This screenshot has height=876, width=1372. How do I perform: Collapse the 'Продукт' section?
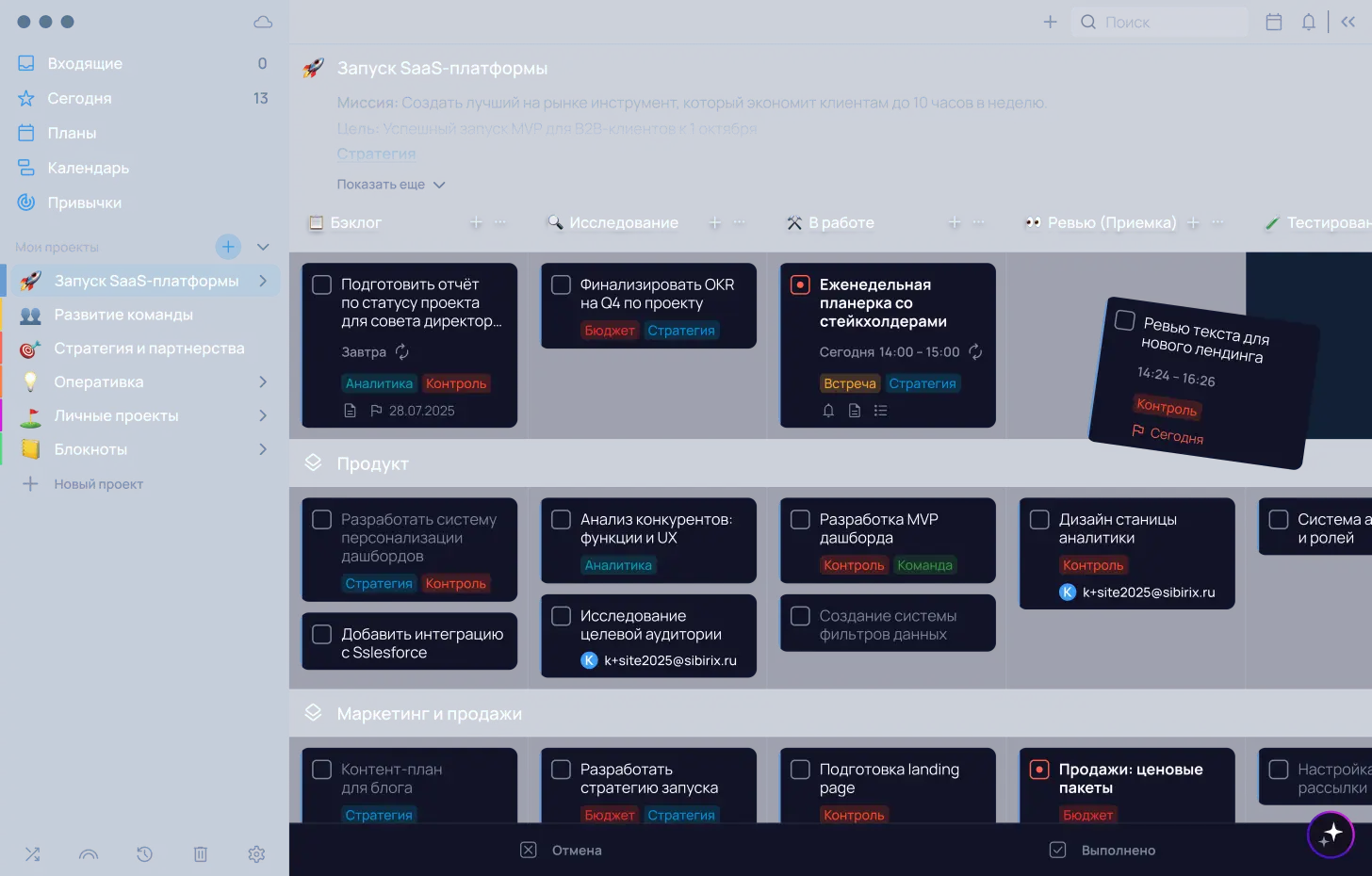[x=314, y=463]
